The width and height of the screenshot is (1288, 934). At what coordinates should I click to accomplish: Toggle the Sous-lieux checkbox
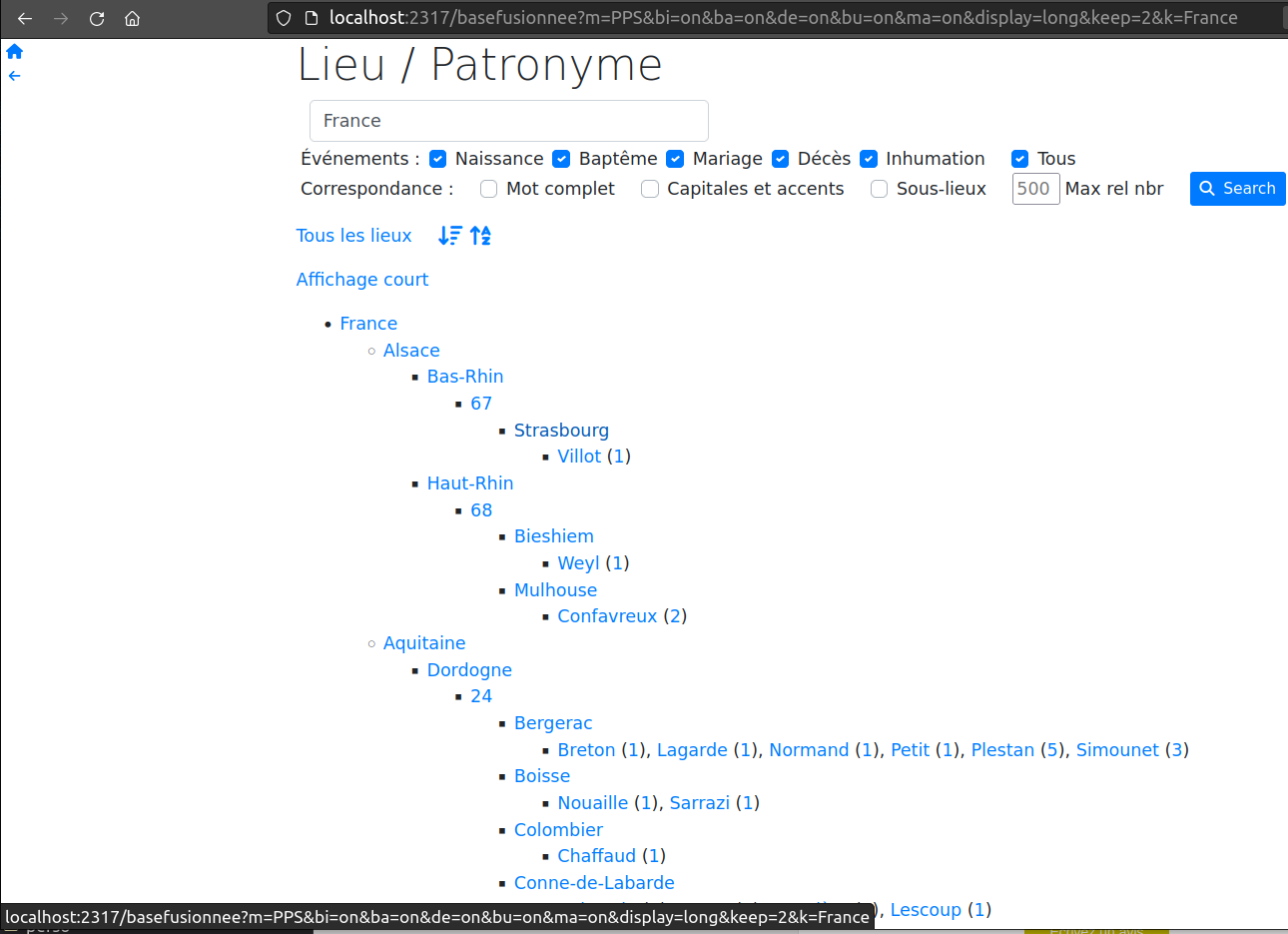(x=879, y=189)
